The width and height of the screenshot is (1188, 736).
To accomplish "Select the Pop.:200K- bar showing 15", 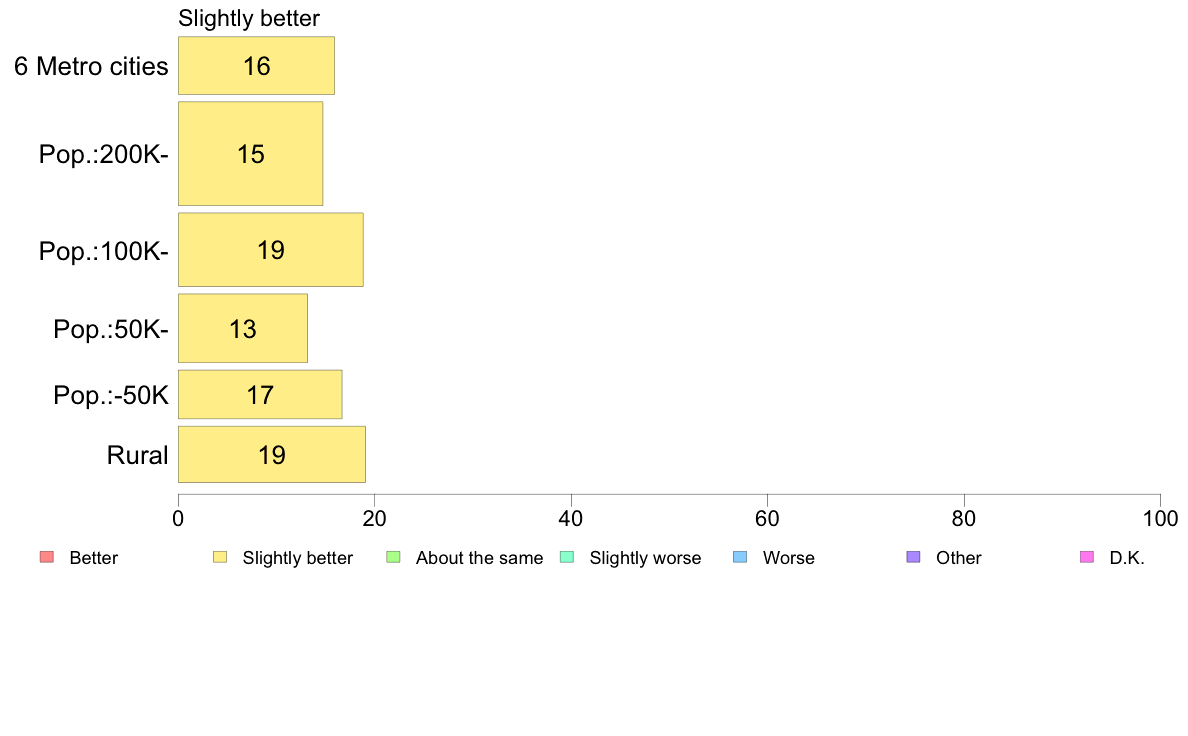I will click(x=251, y=154).
